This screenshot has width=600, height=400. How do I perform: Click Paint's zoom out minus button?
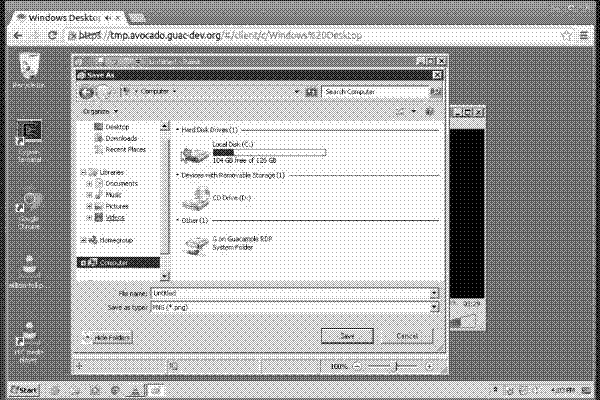pos(357,366)
